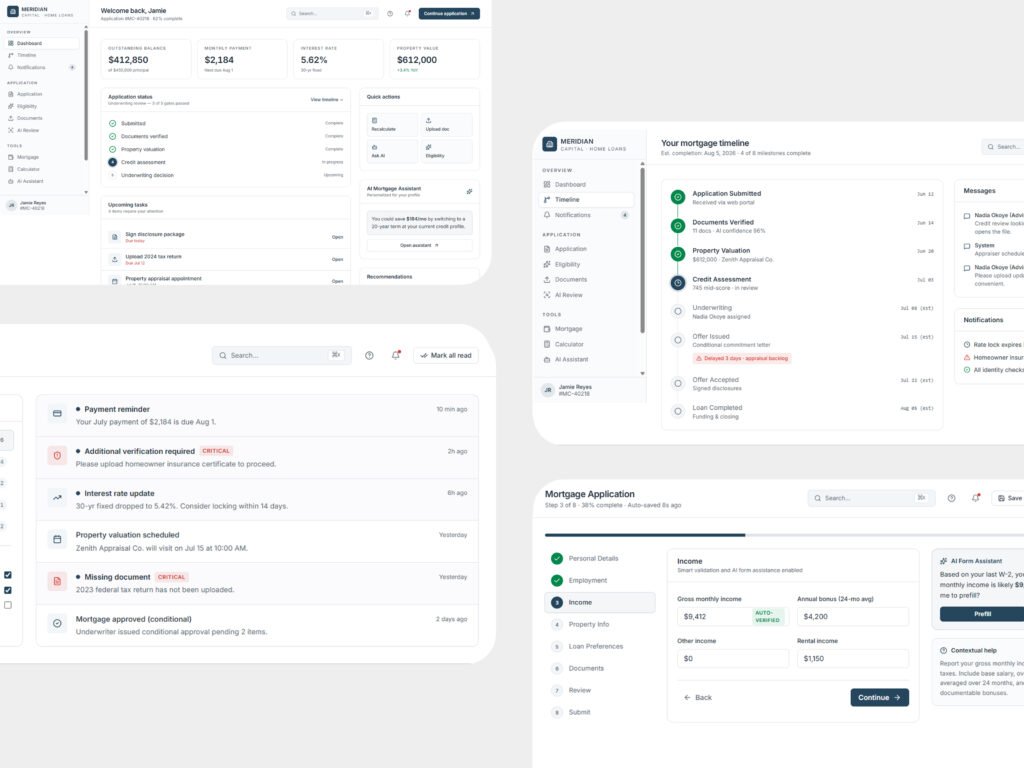Select the Ask AI quick action tile
Image resolution: width=1024 pixels, height=768 pixels.
pos(392,151)
